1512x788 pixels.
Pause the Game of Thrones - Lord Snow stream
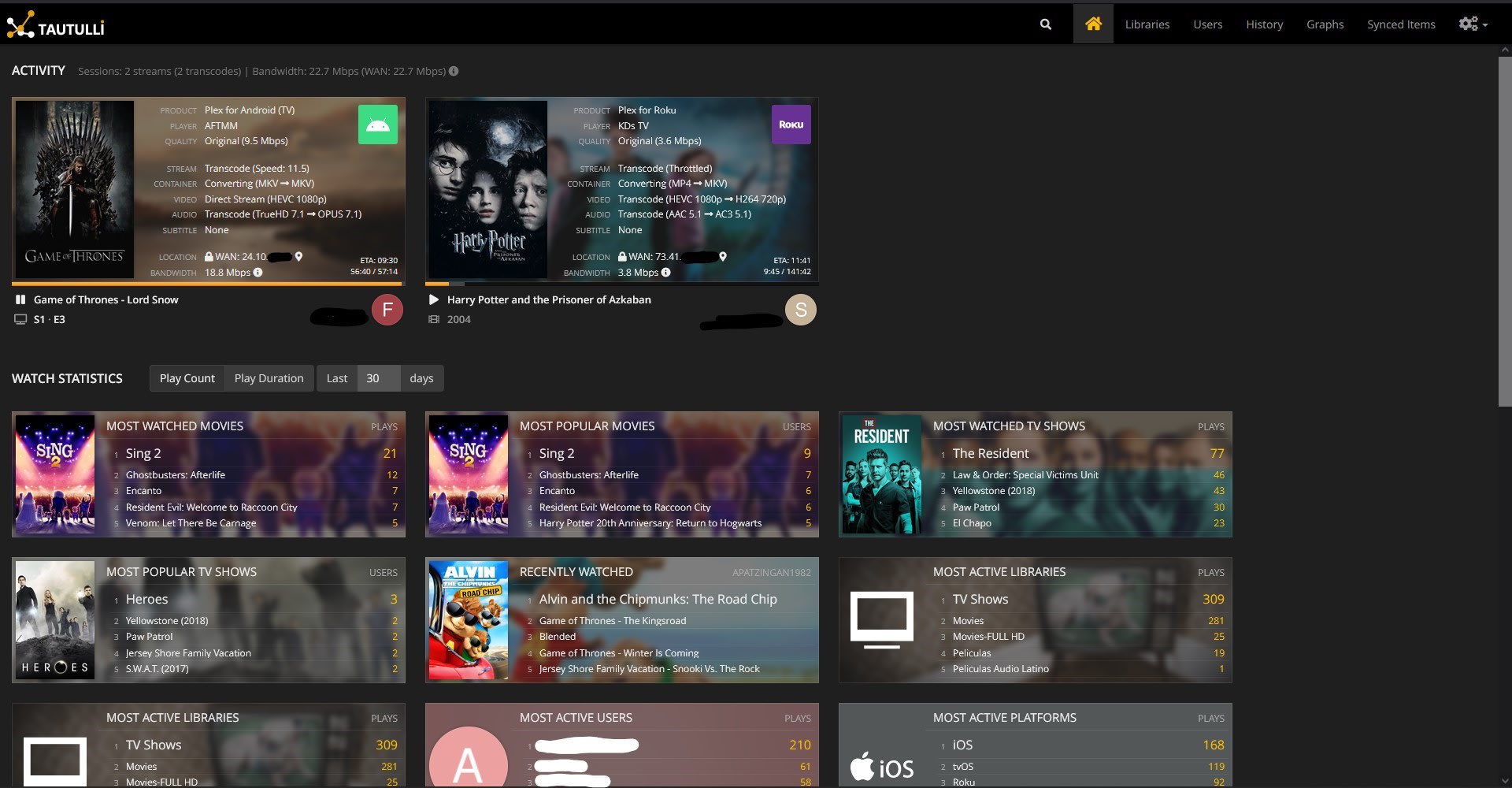point(19,299)
